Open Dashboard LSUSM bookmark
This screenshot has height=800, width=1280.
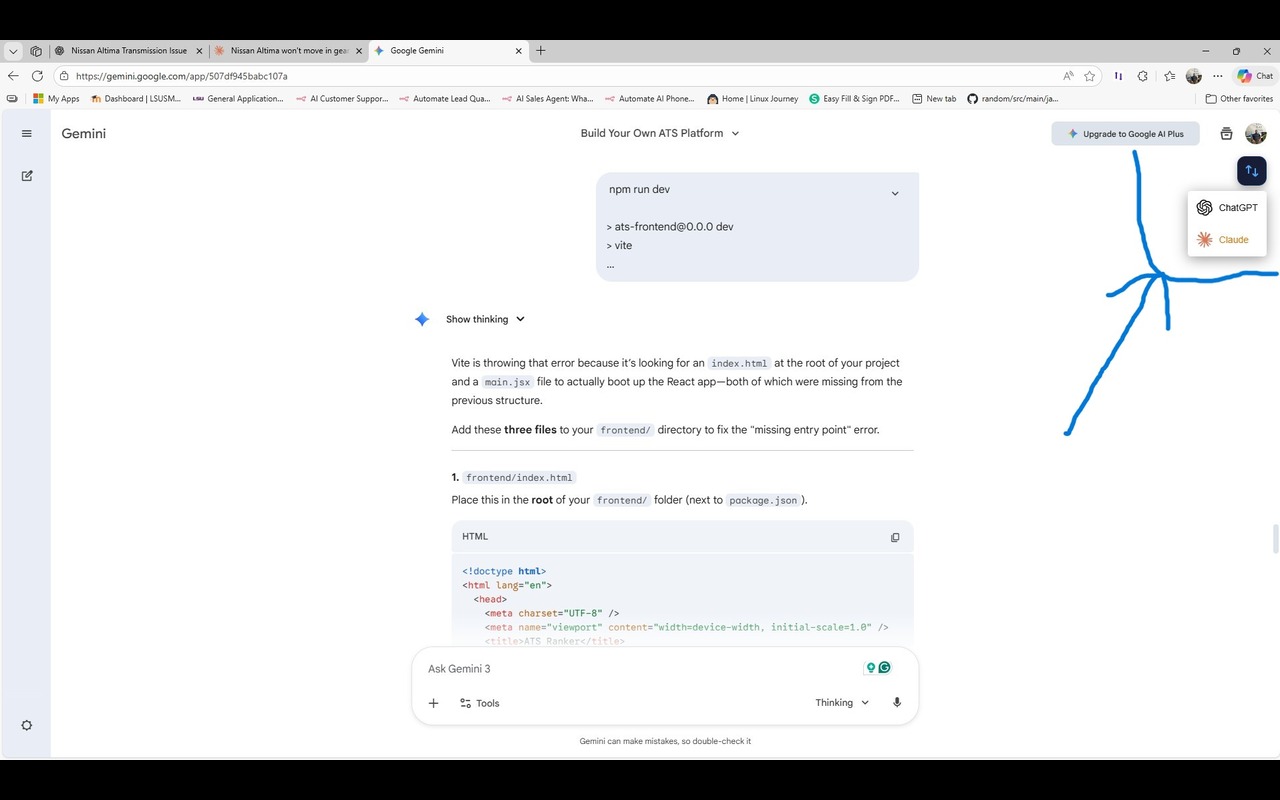click(137, 99)
